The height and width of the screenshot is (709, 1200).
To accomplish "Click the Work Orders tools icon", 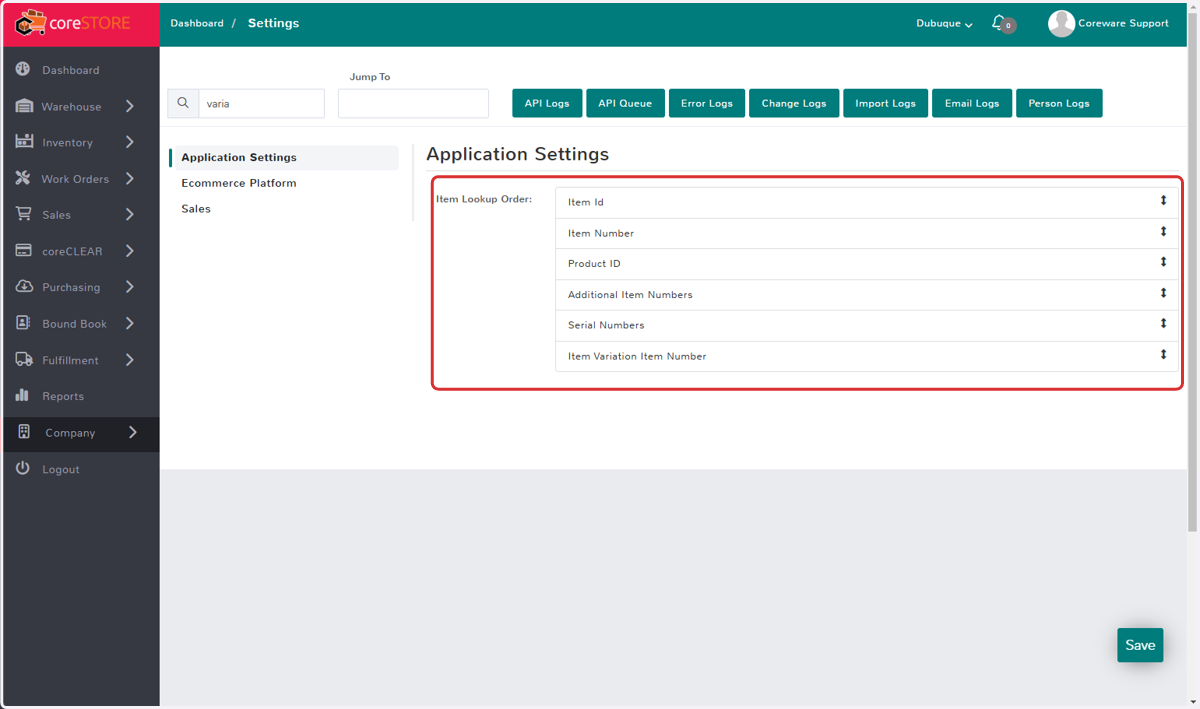I will click(x=23, y=178).
